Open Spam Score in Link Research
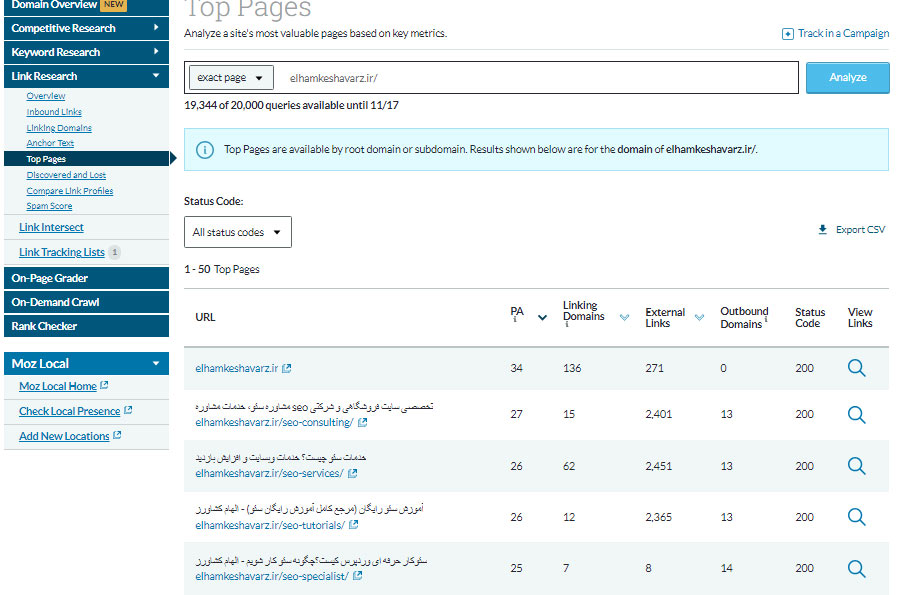898x595 pixels. click(x=49, y=206)
